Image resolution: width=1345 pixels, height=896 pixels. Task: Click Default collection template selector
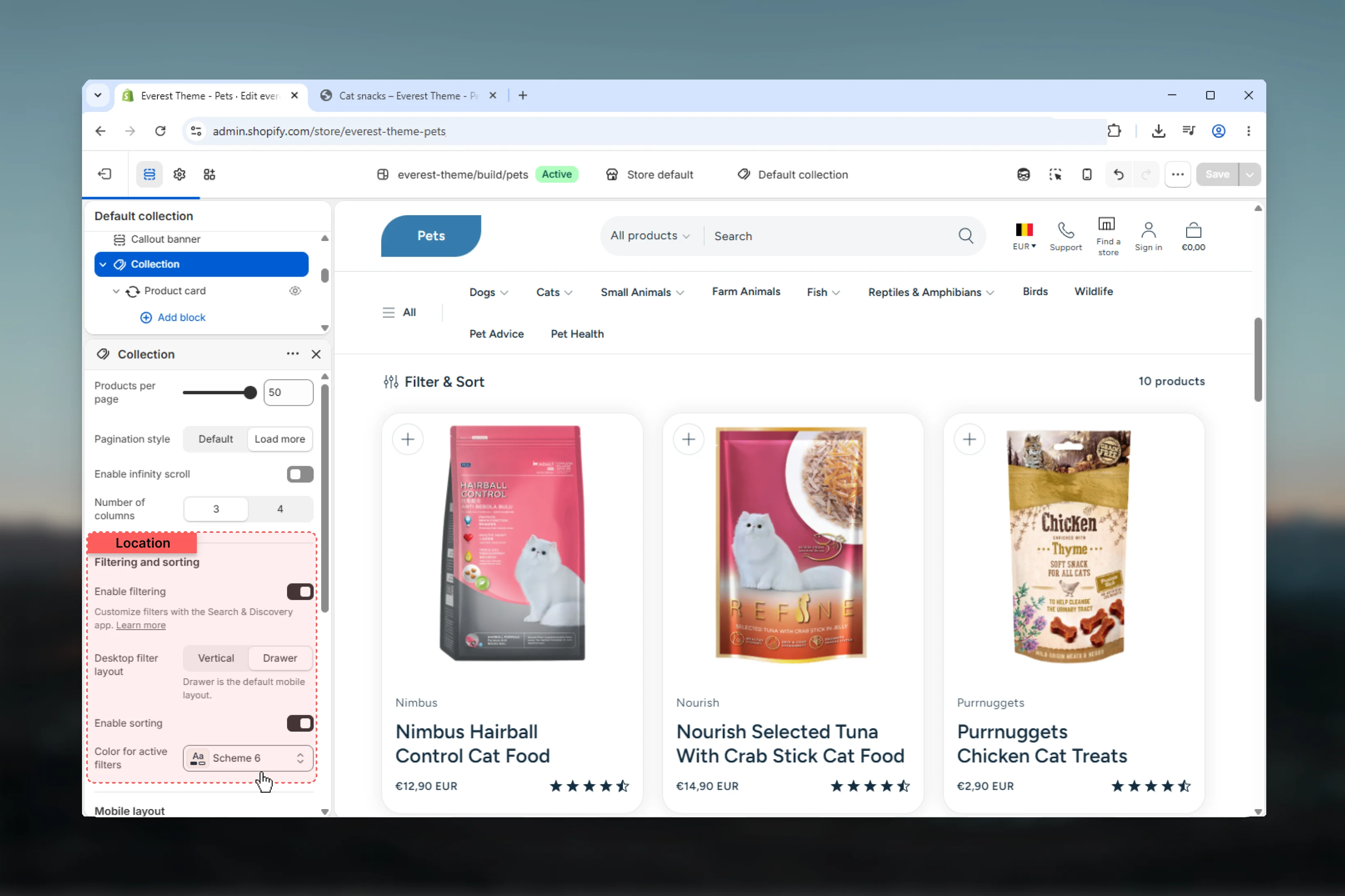[x=792, y=174]
